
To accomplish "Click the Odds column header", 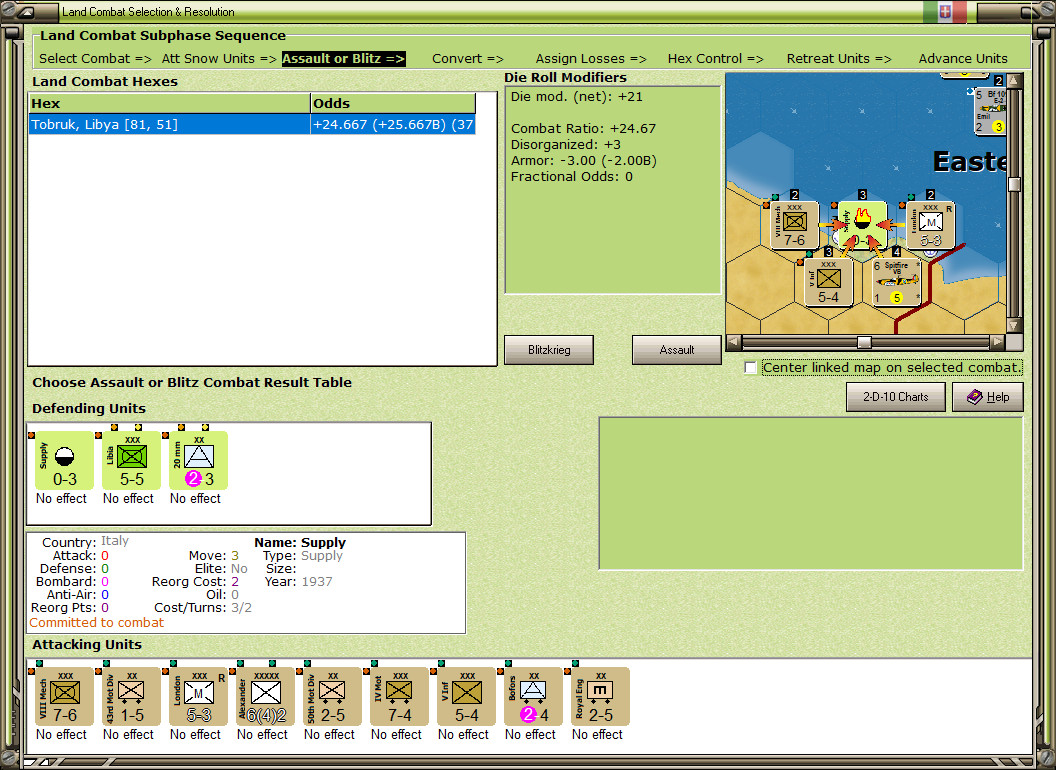I will click(x=393, y=103).
